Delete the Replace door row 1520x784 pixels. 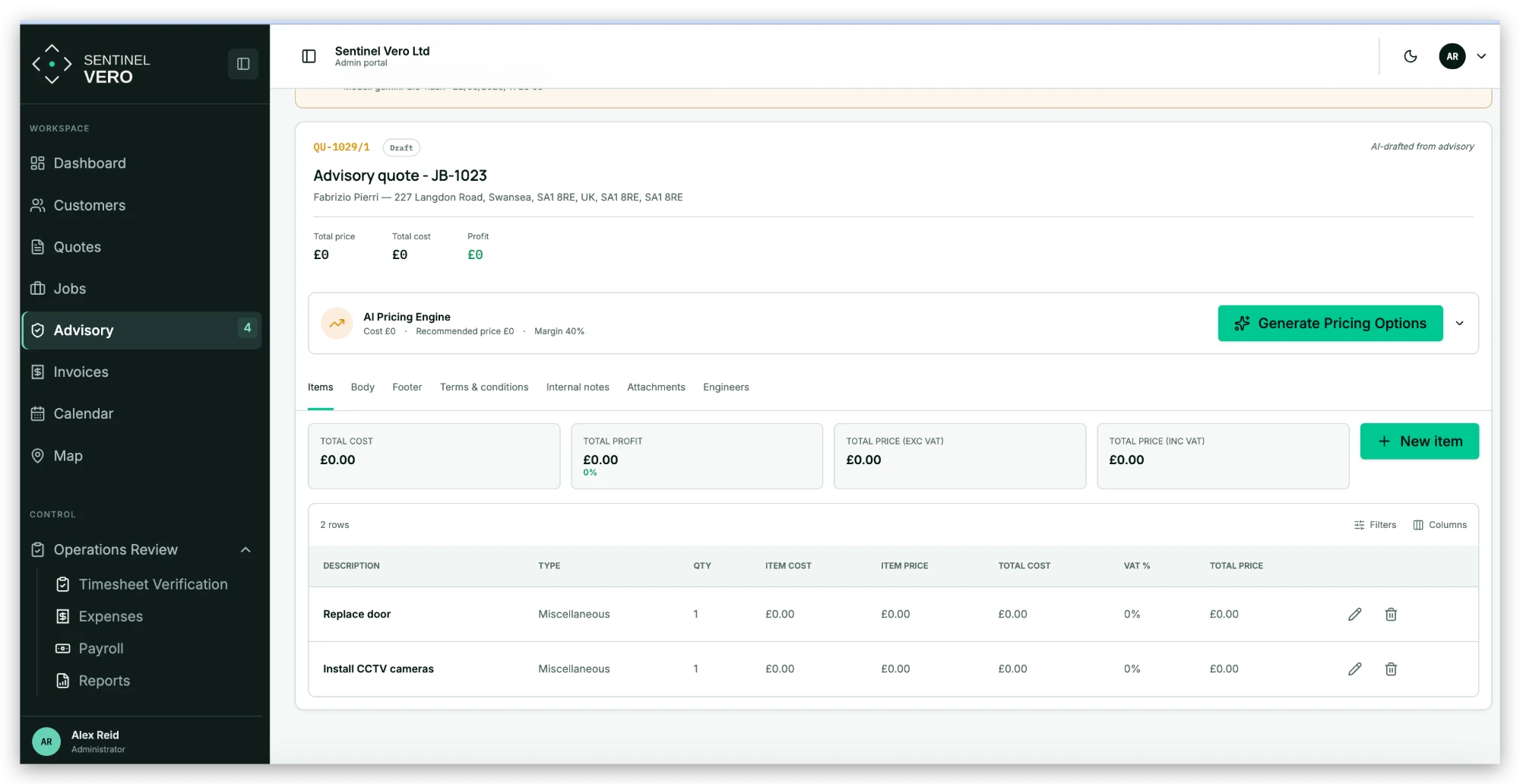1391,615
